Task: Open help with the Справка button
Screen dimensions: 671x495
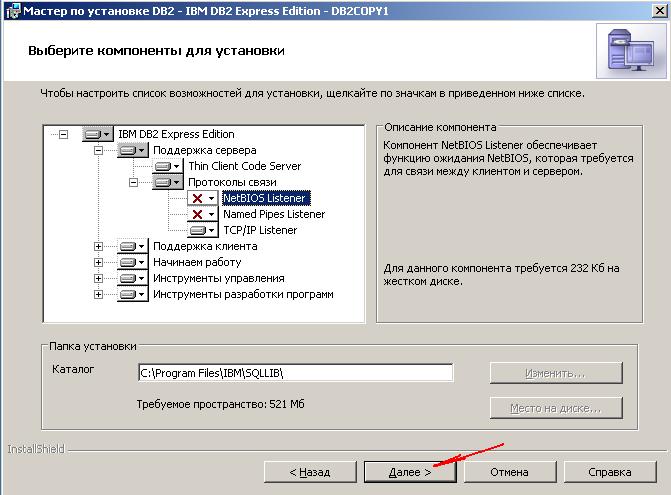Action: (610, 472)
